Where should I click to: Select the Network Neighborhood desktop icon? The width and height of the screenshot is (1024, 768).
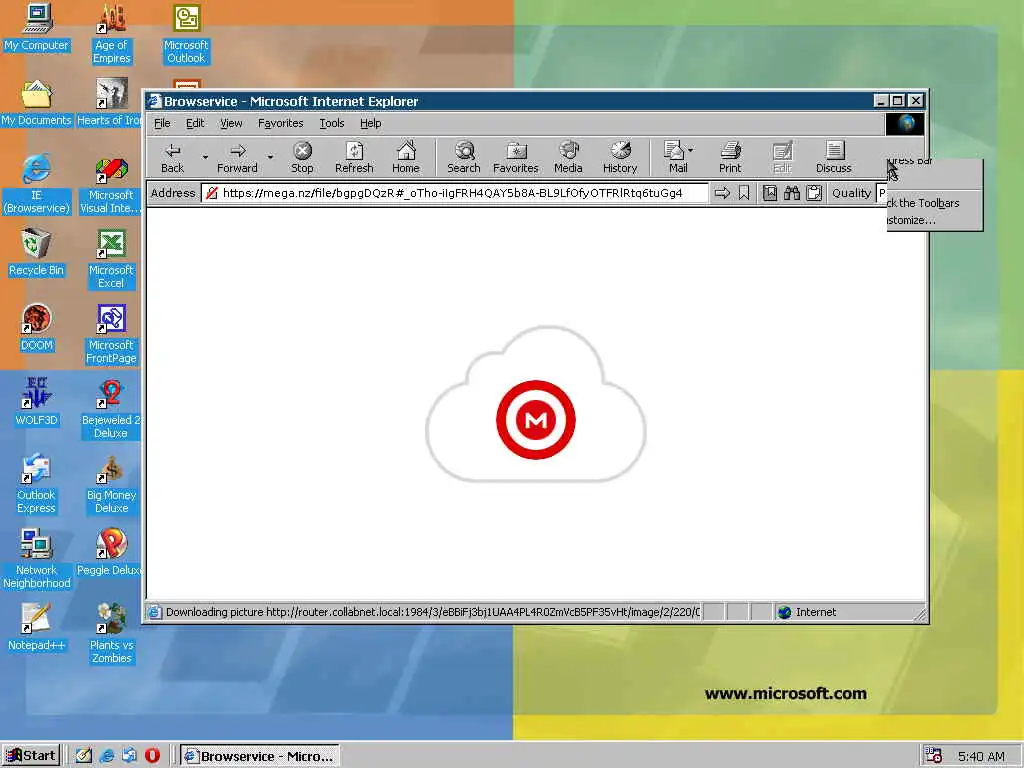pos(37,559)
